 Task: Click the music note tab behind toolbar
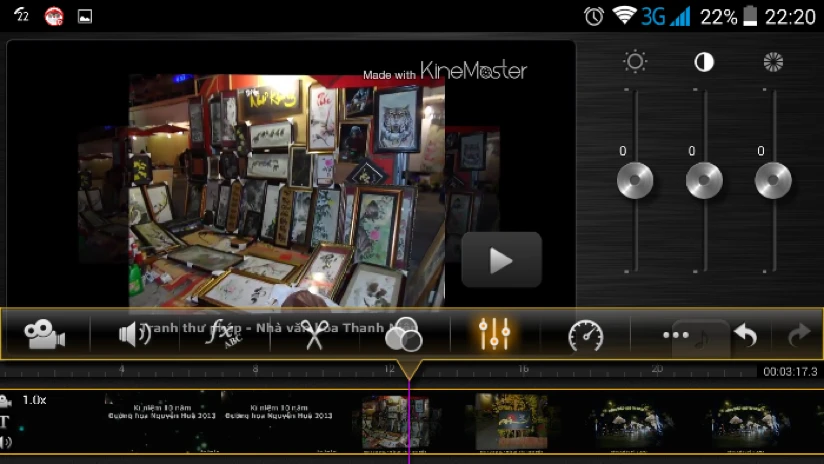[701, 339]
